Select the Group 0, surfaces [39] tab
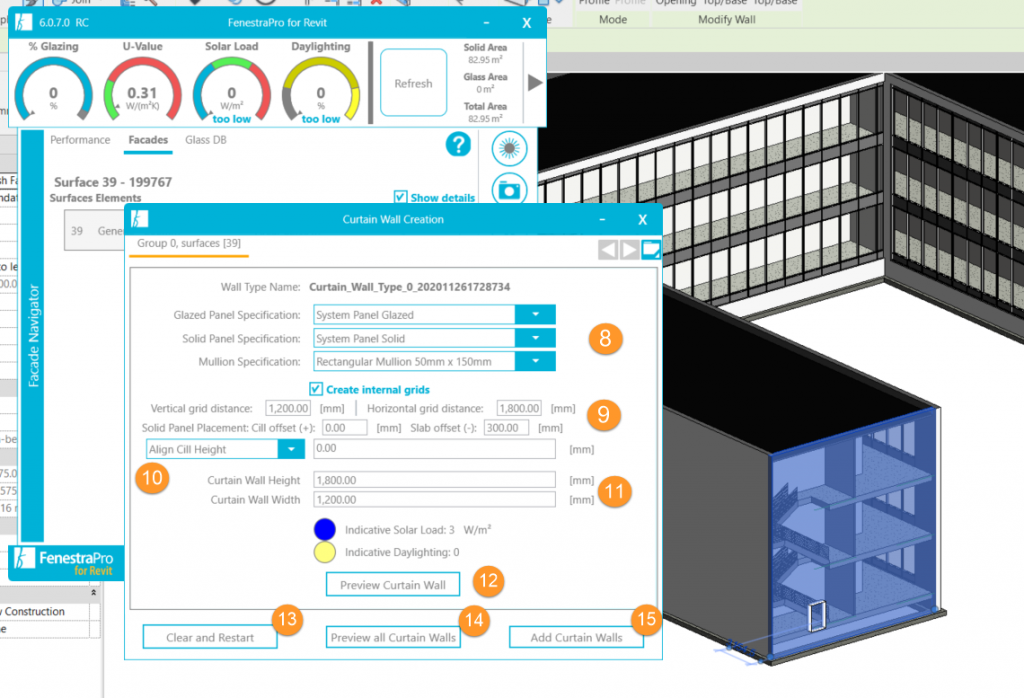This screenshot has width=1024, height=698. 189,244
